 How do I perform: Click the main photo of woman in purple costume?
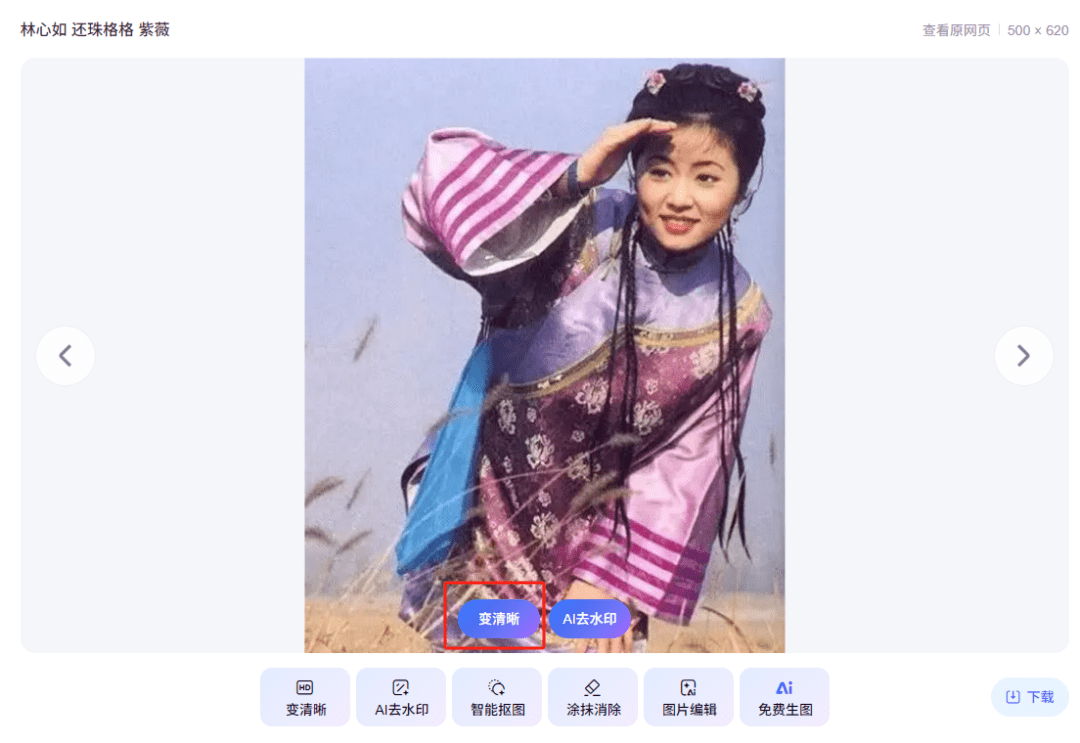pos(545,355)
